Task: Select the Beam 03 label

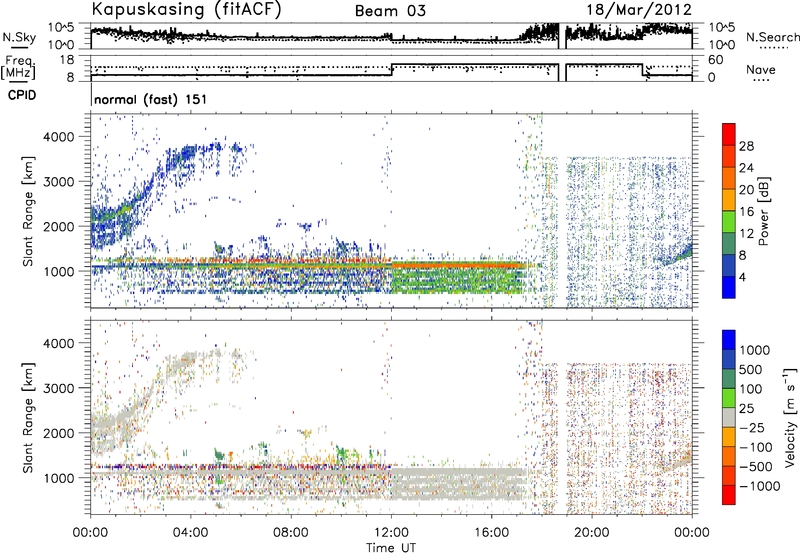Action: point(390,11)
